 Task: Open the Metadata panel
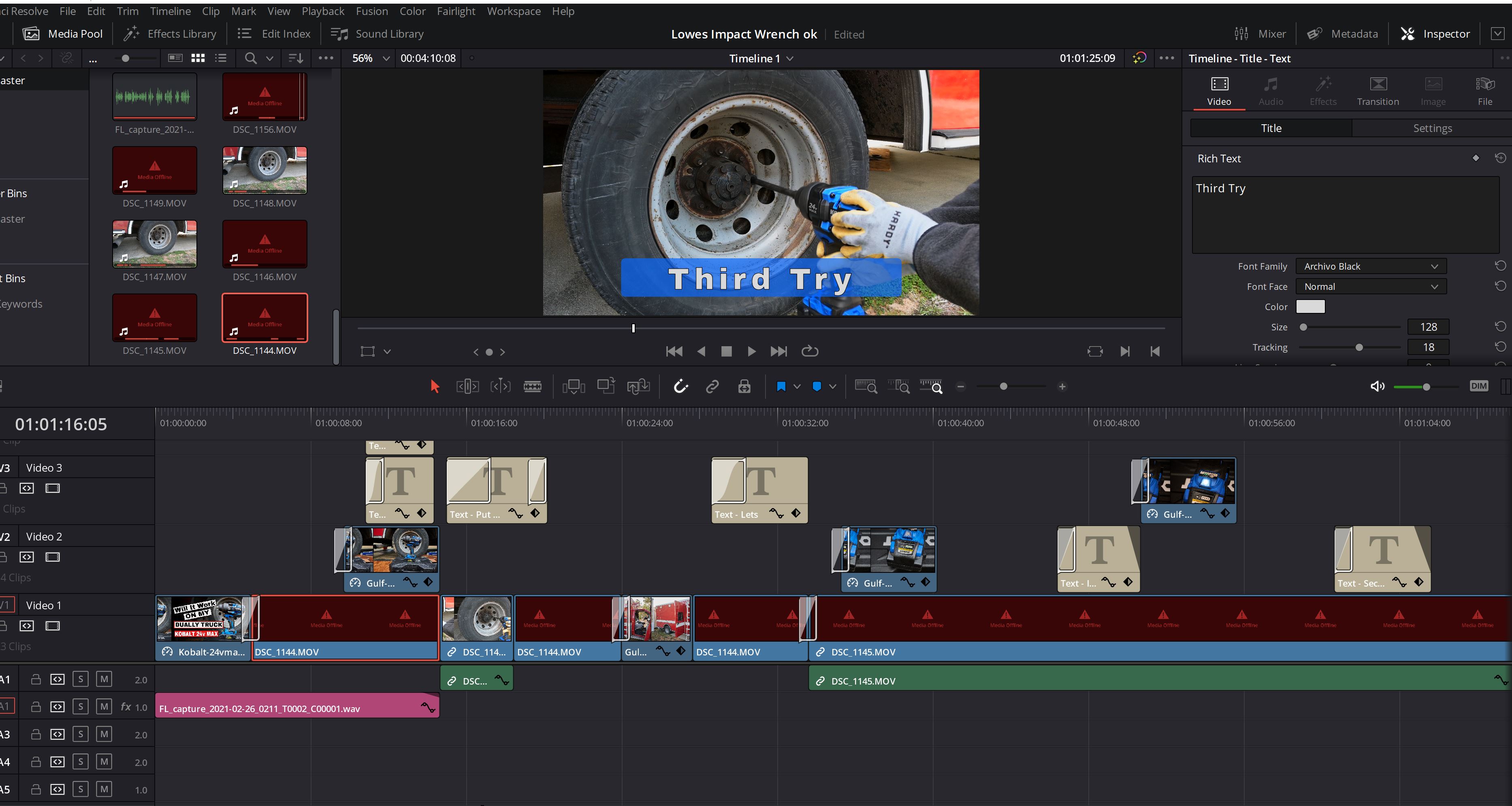1342,34
